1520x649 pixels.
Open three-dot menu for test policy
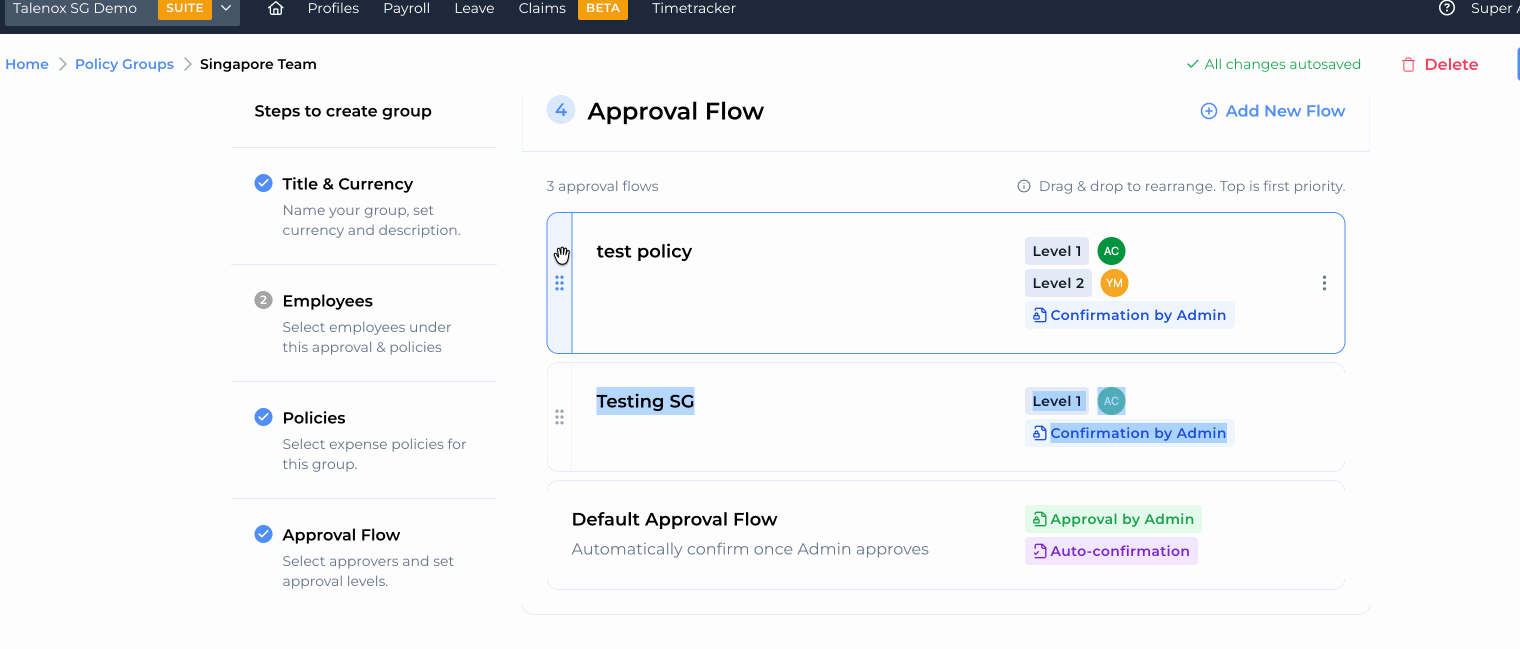pos(1324,283)
